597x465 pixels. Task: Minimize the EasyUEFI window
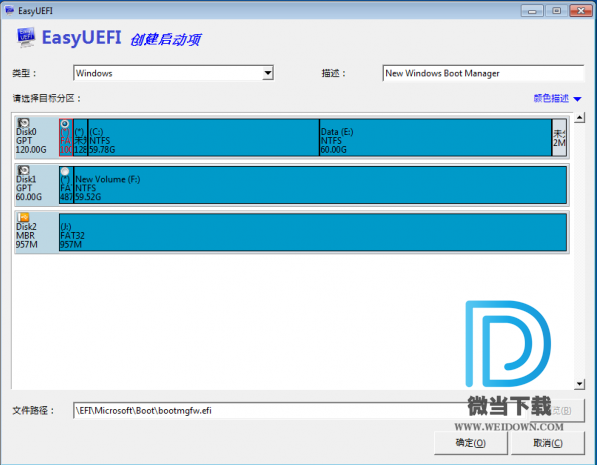pos(532,11)
